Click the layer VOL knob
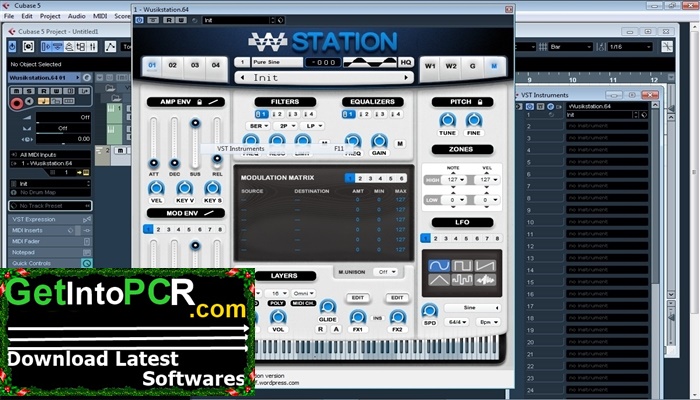The height and width of the screenshot is (400, 700). (x=278, y=317)
